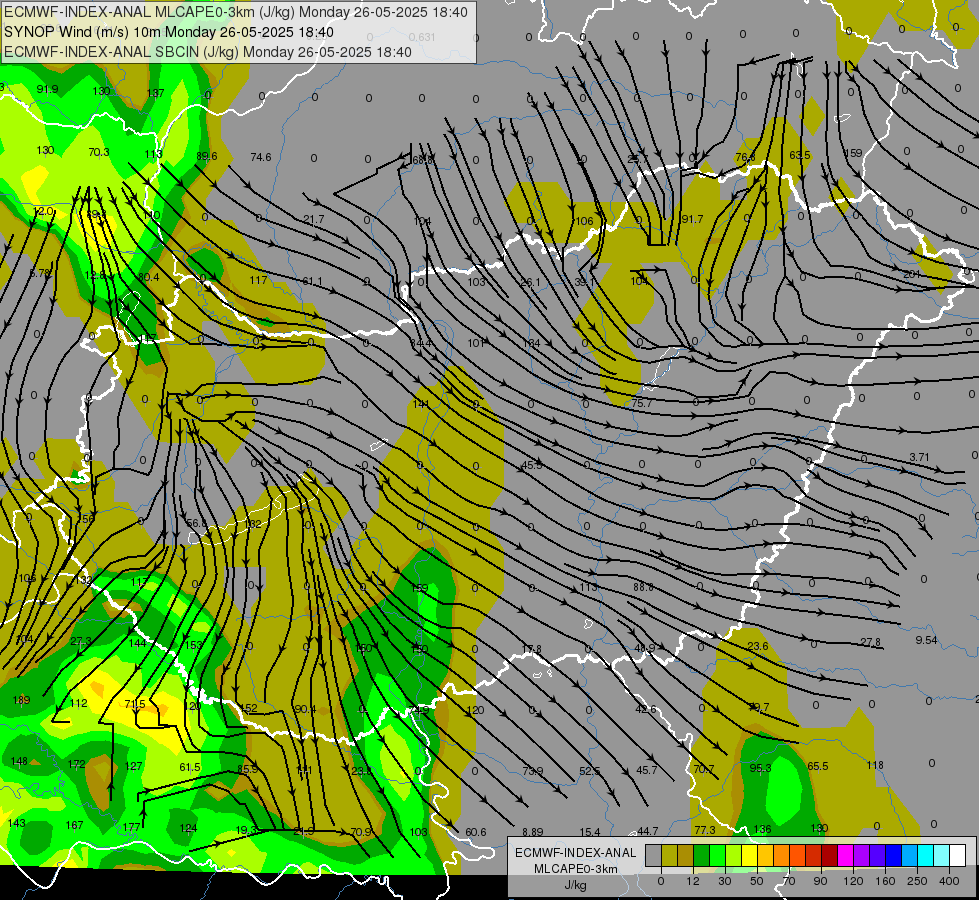Image resolution: width=979 pixels, height=900 pixels.
Task: Click the map value '136'
Action: 762,829
